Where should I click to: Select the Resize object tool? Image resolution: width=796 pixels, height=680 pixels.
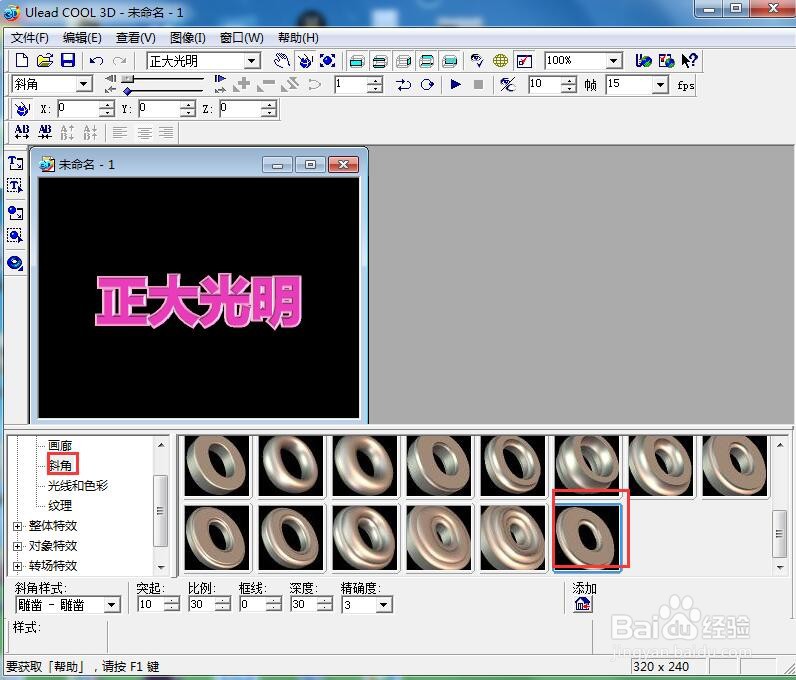click(x=328, y=61)
